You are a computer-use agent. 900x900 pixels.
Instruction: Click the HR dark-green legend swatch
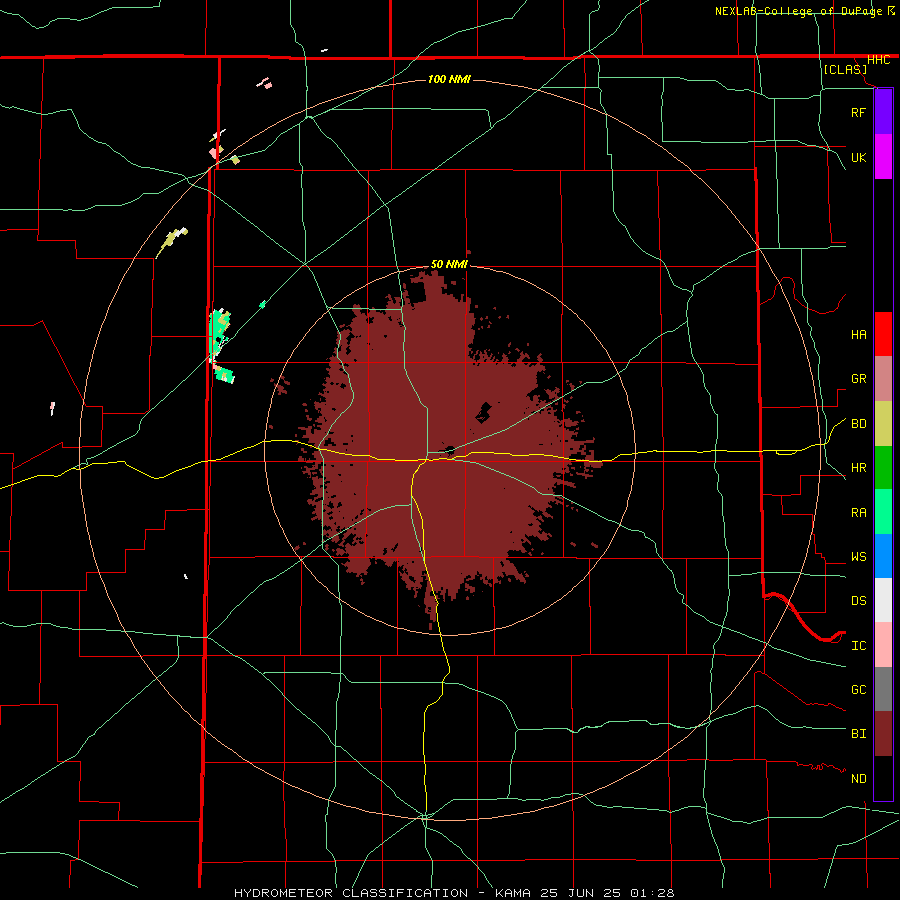[x=883, y=467]
